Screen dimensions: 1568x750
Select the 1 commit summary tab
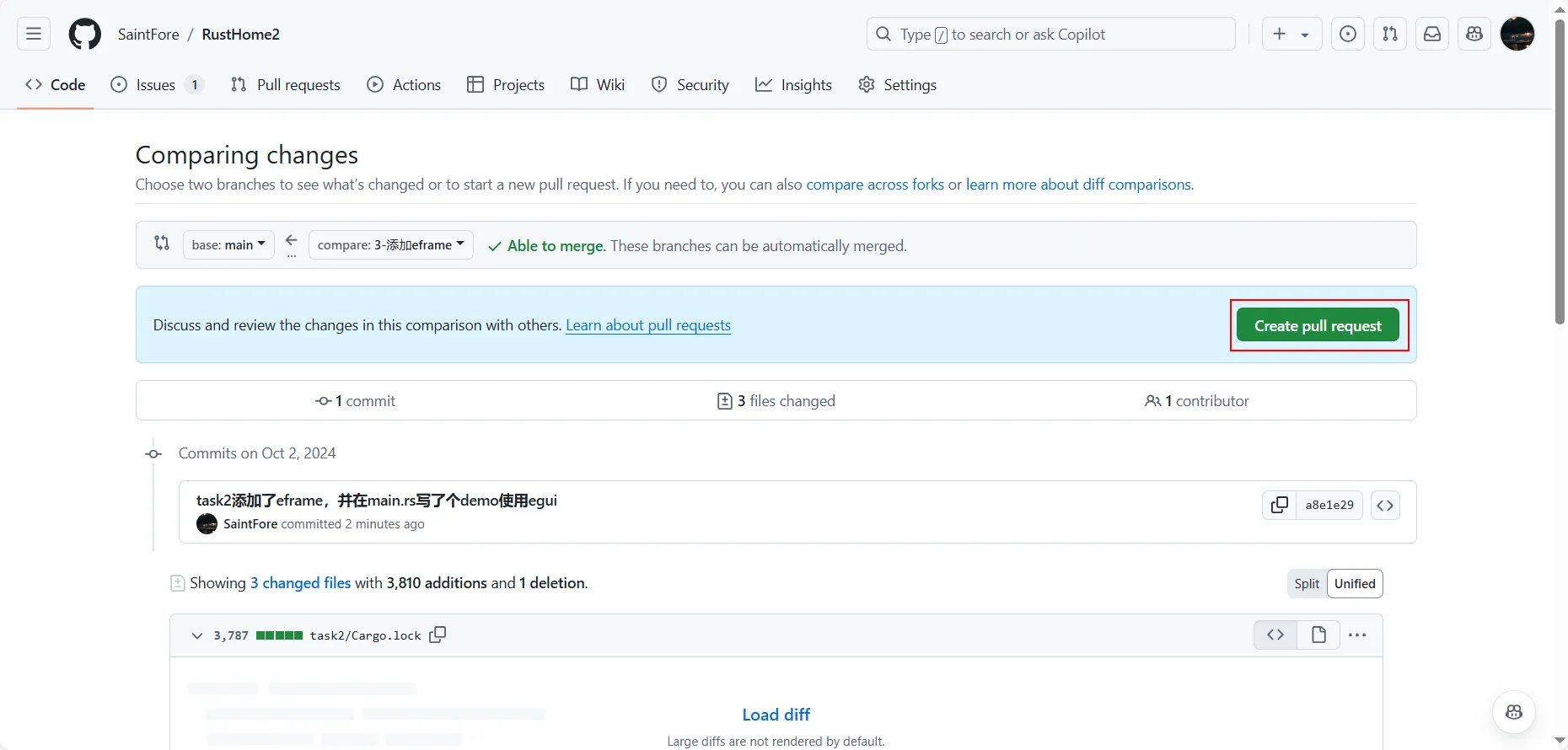pos(355,401)
